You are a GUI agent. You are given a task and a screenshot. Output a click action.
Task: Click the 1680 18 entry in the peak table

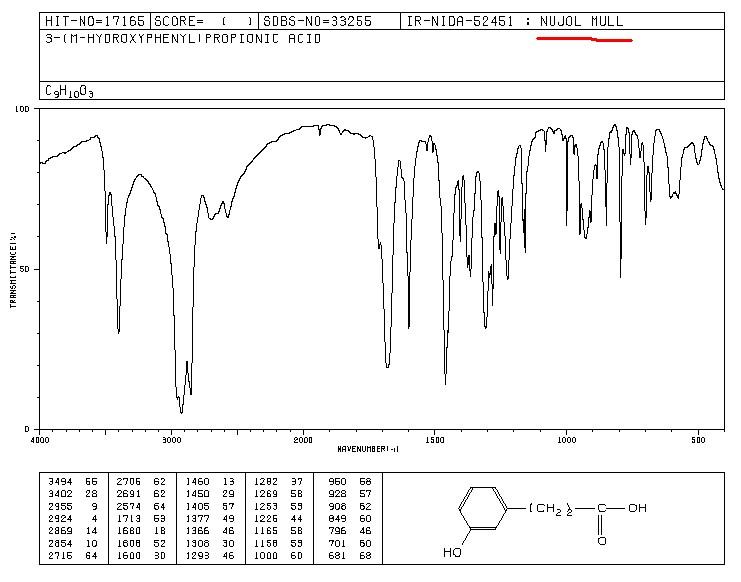tap(141, 531)
